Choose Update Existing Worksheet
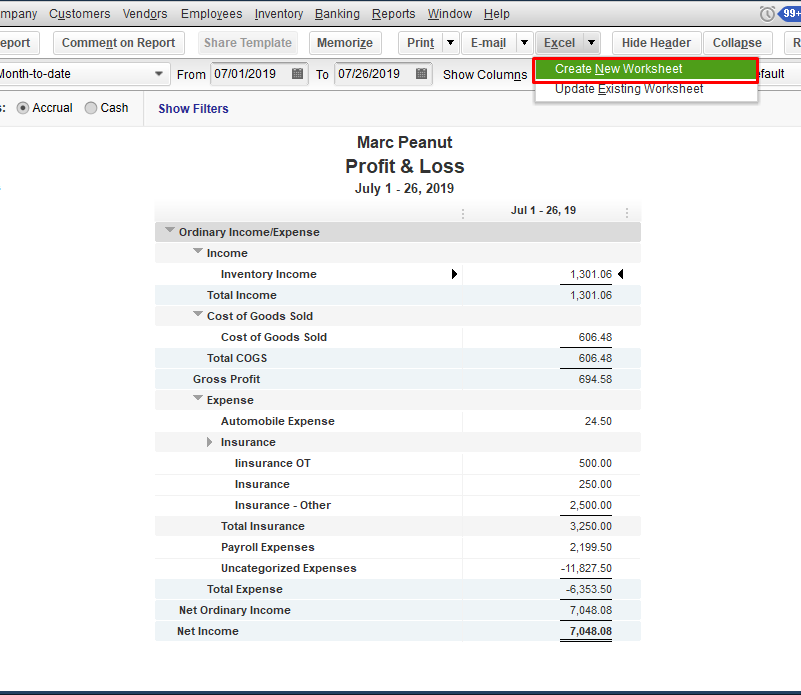 pos(645,89)
